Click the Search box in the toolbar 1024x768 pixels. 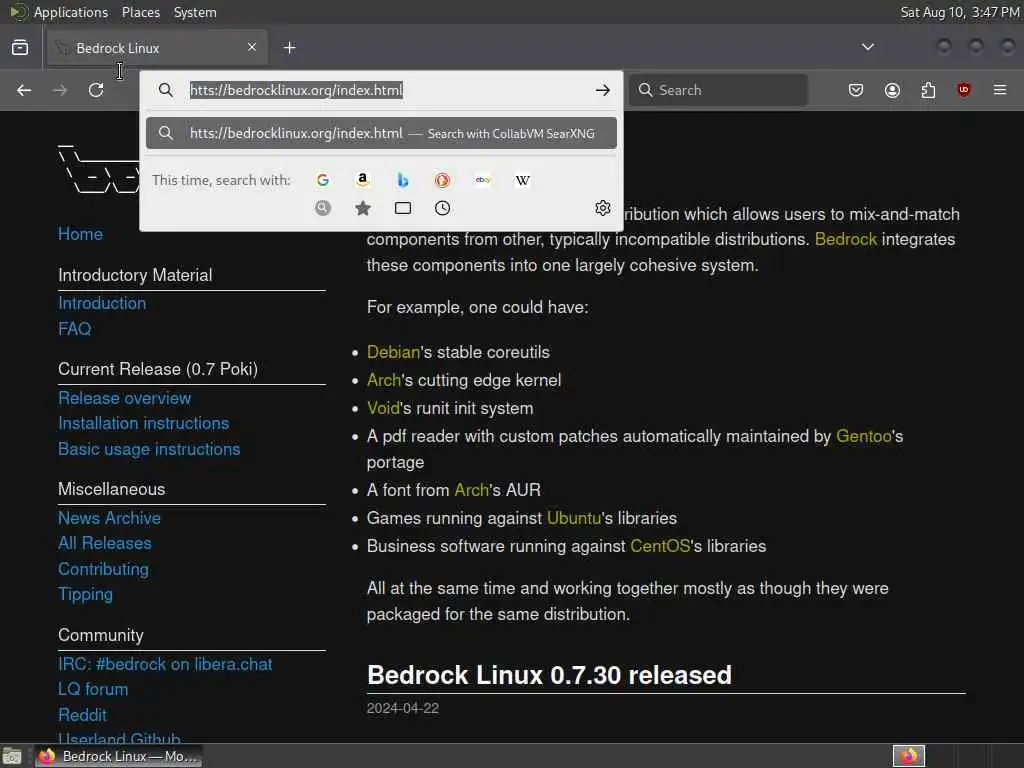718,90
